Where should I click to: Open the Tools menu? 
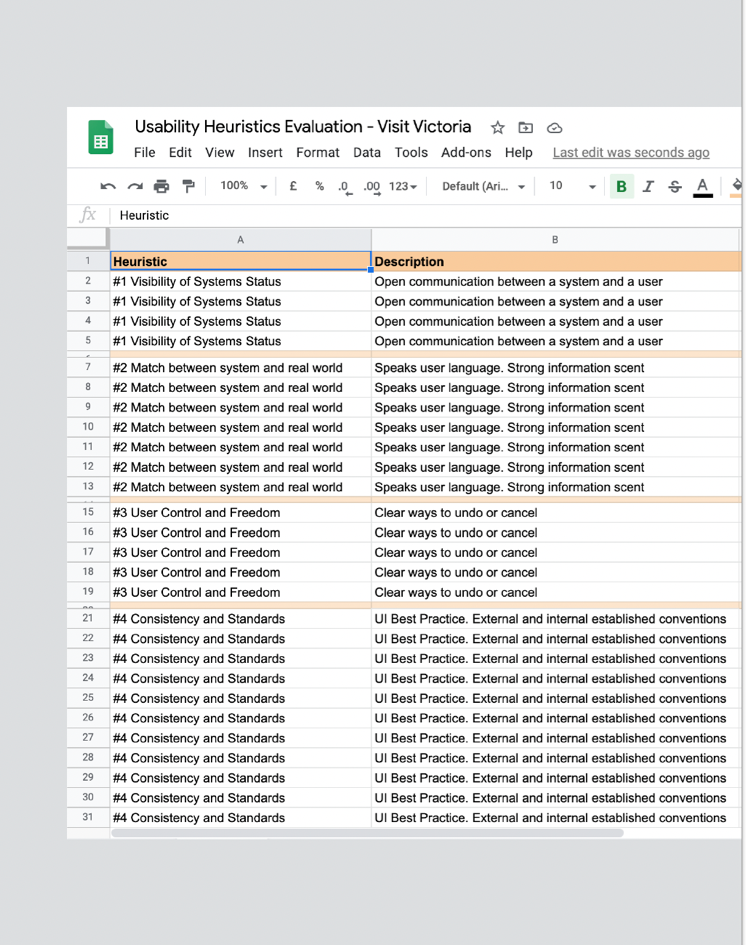tap(411, 152)
